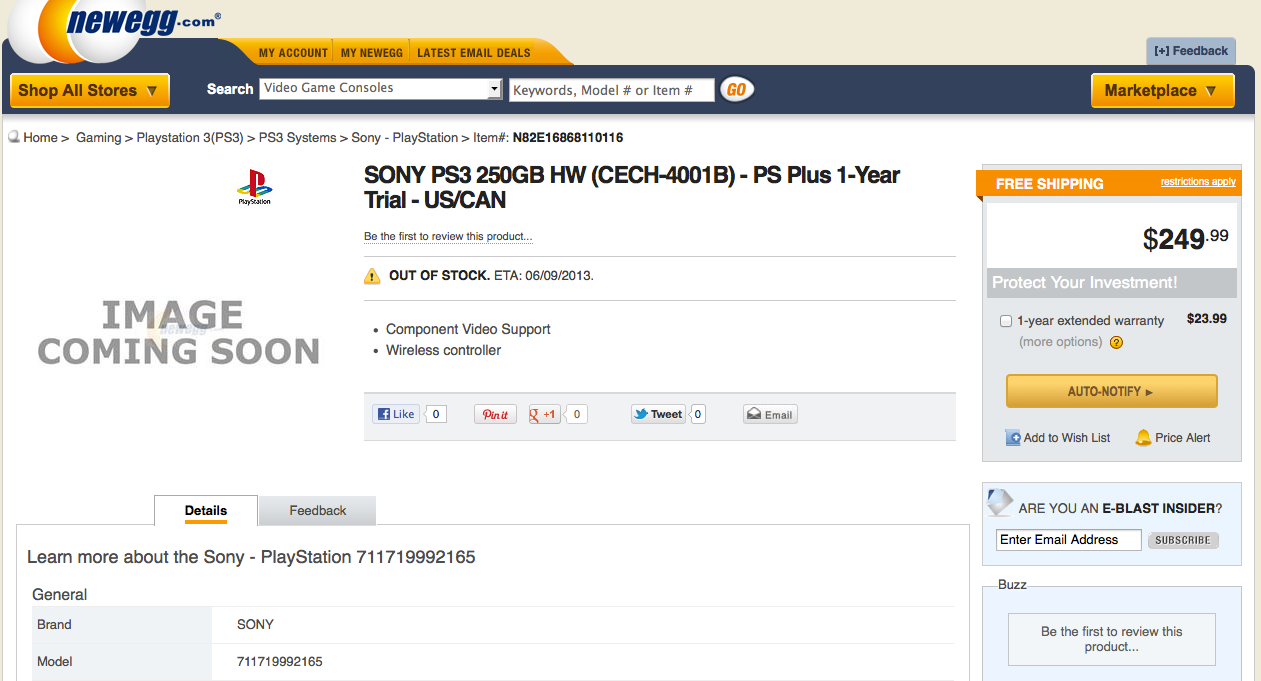Open the search category dropdown
The height and width of the screenshot is (681, 1261).
(380, 89)
